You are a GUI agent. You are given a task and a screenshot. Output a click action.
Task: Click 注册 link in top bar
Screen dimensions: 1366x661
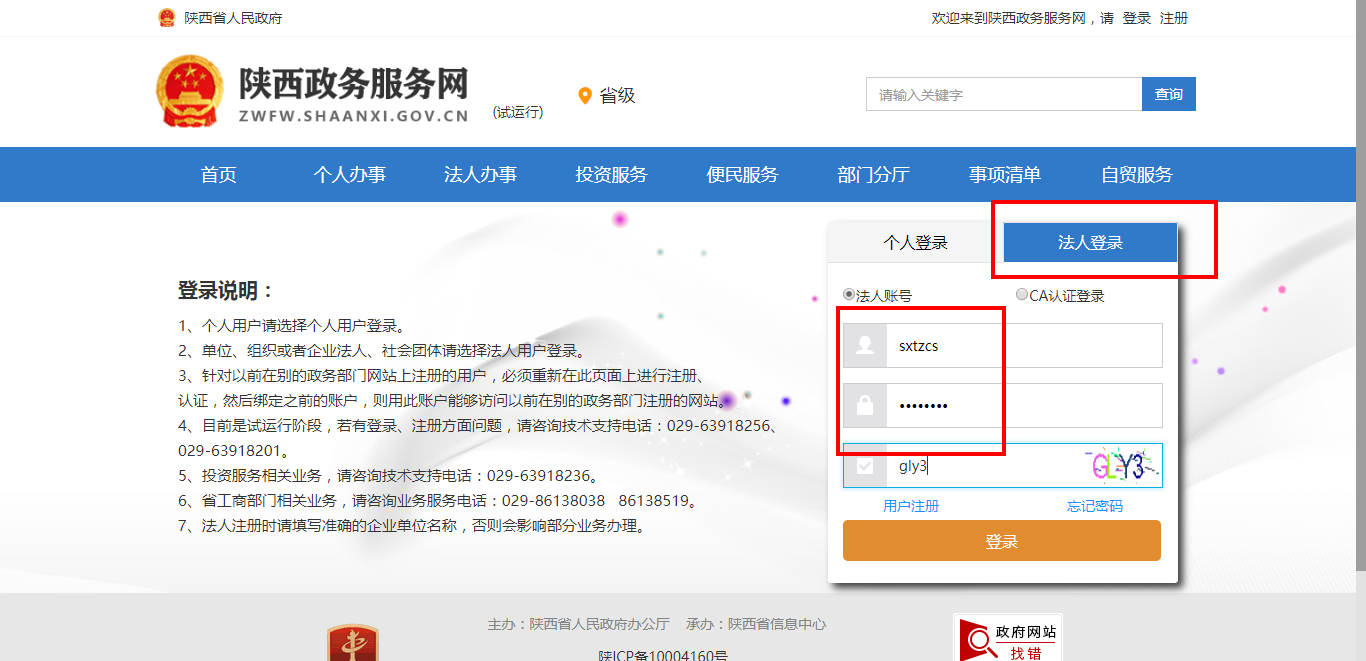(1174, 18)
